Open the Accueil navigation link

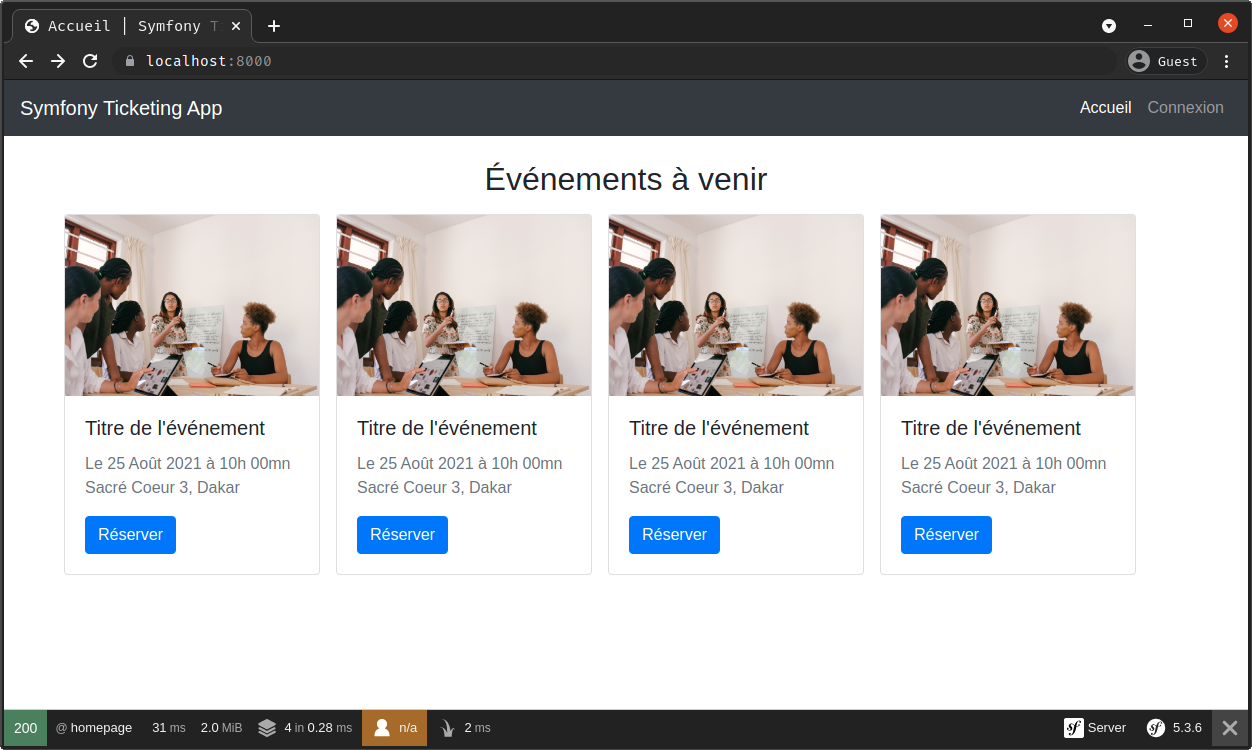coord(1105,108)
